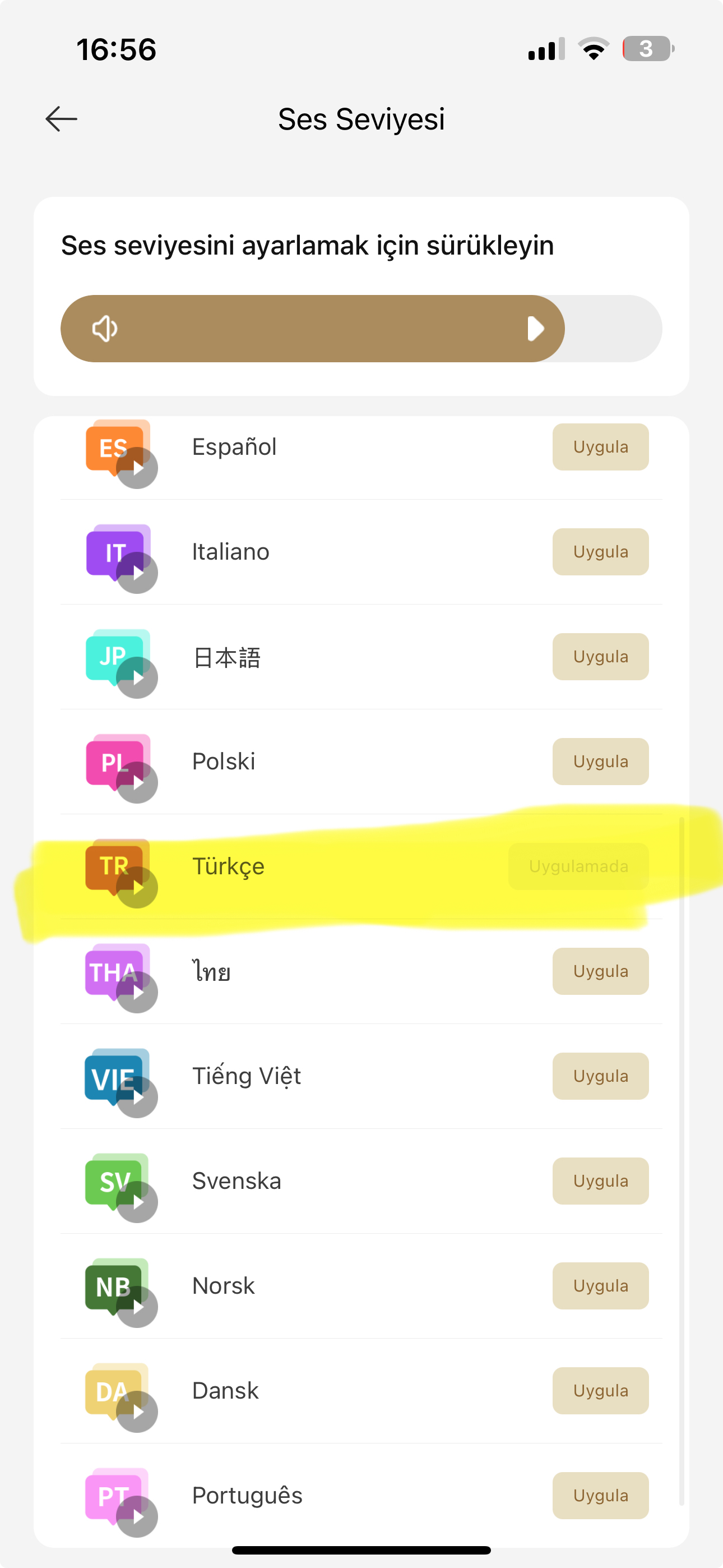Play the Tiếng Việt voice sample
Viewport: 723px width, 1568px height.
coord(137,1097)
